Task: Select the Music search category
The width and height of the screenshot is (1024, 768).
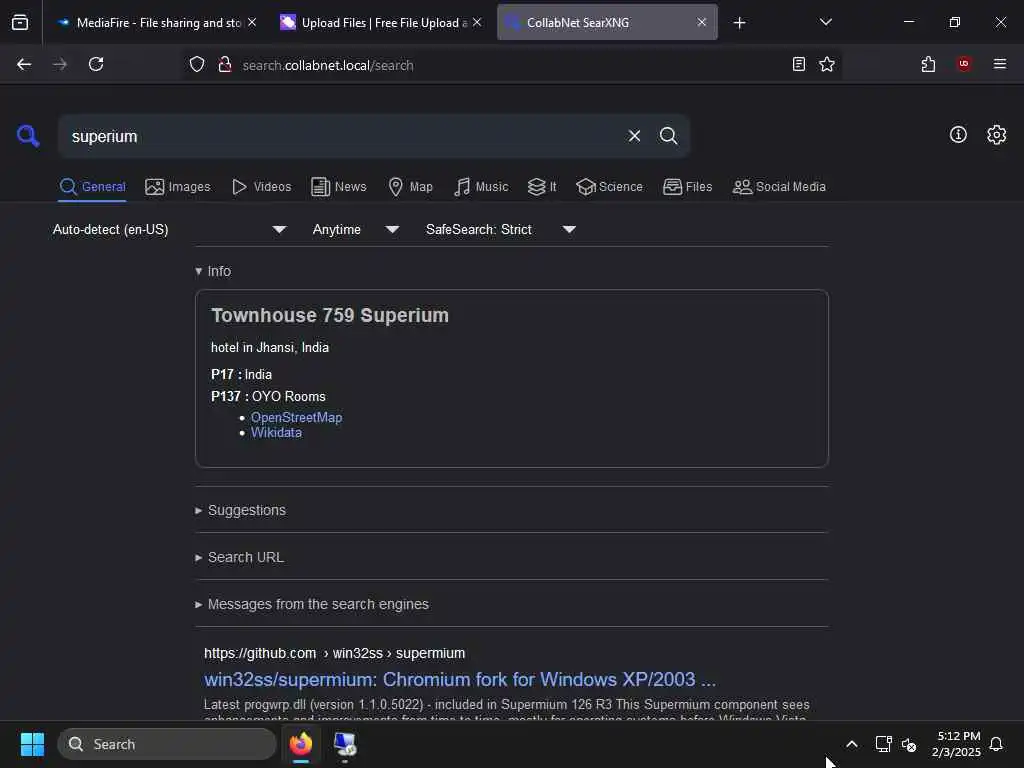Action: [x=481, y=187]
